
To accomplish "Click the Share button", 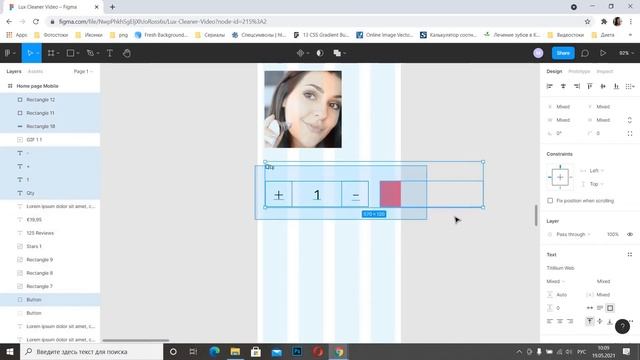I will [x=563, y=53].
